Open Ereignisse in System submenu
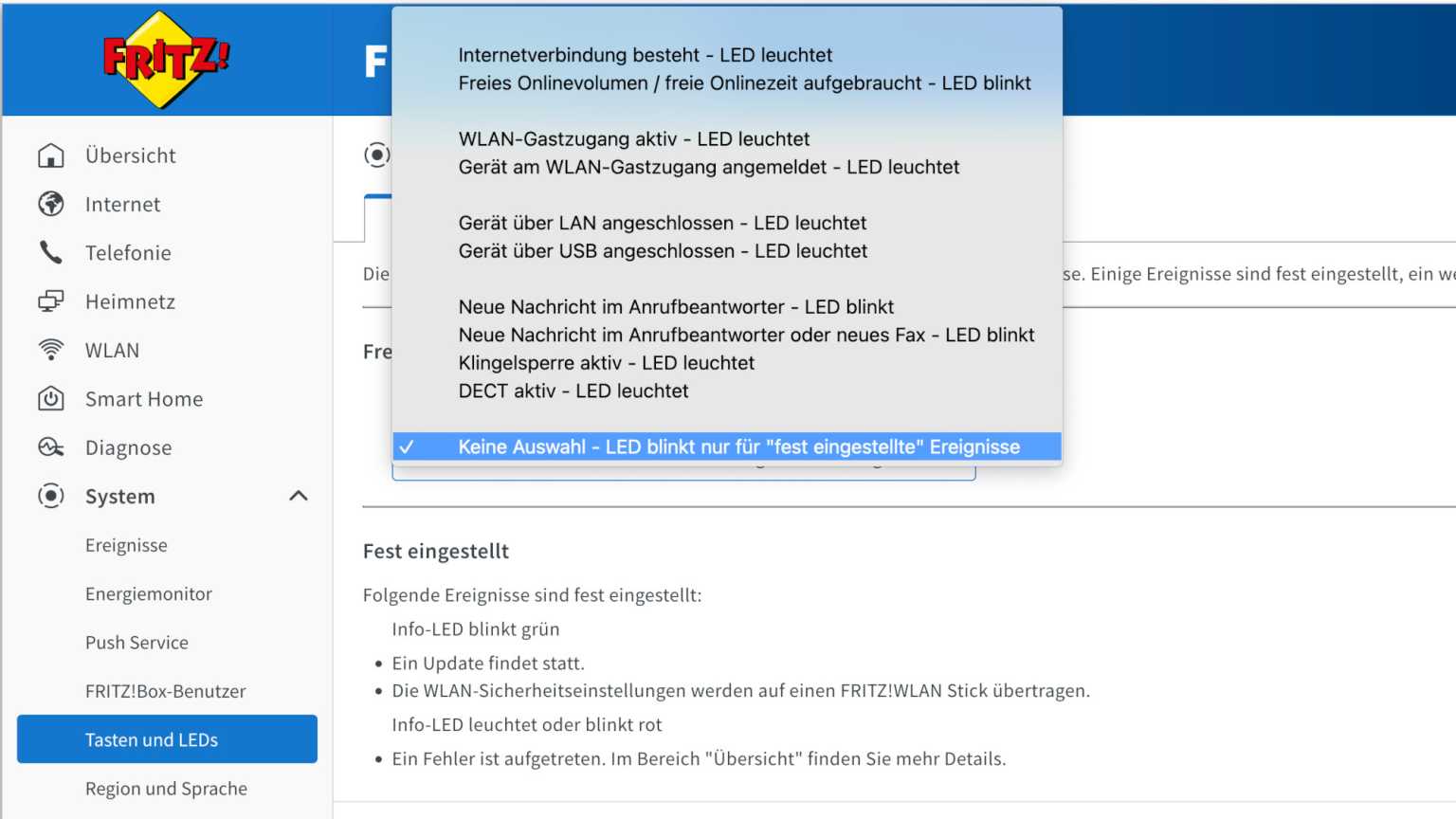Image resolution: width=1456 pixels, height=819 pixels. tap(126, 545)
